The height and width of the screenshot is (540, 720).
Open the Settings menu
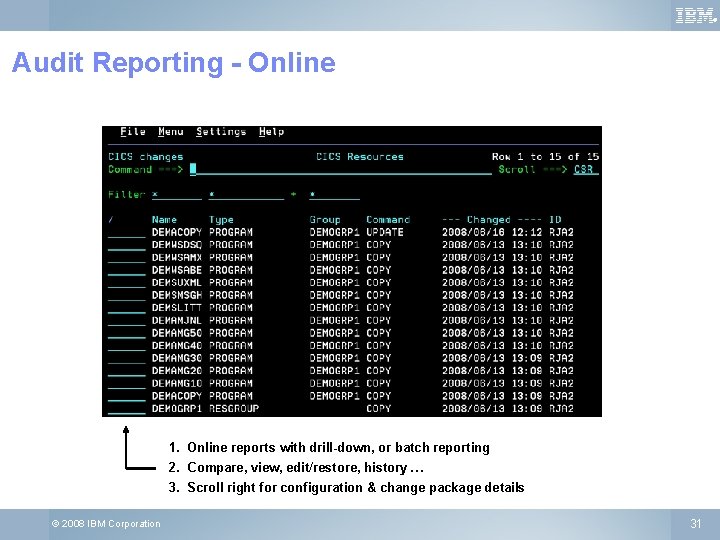[221, 132]
